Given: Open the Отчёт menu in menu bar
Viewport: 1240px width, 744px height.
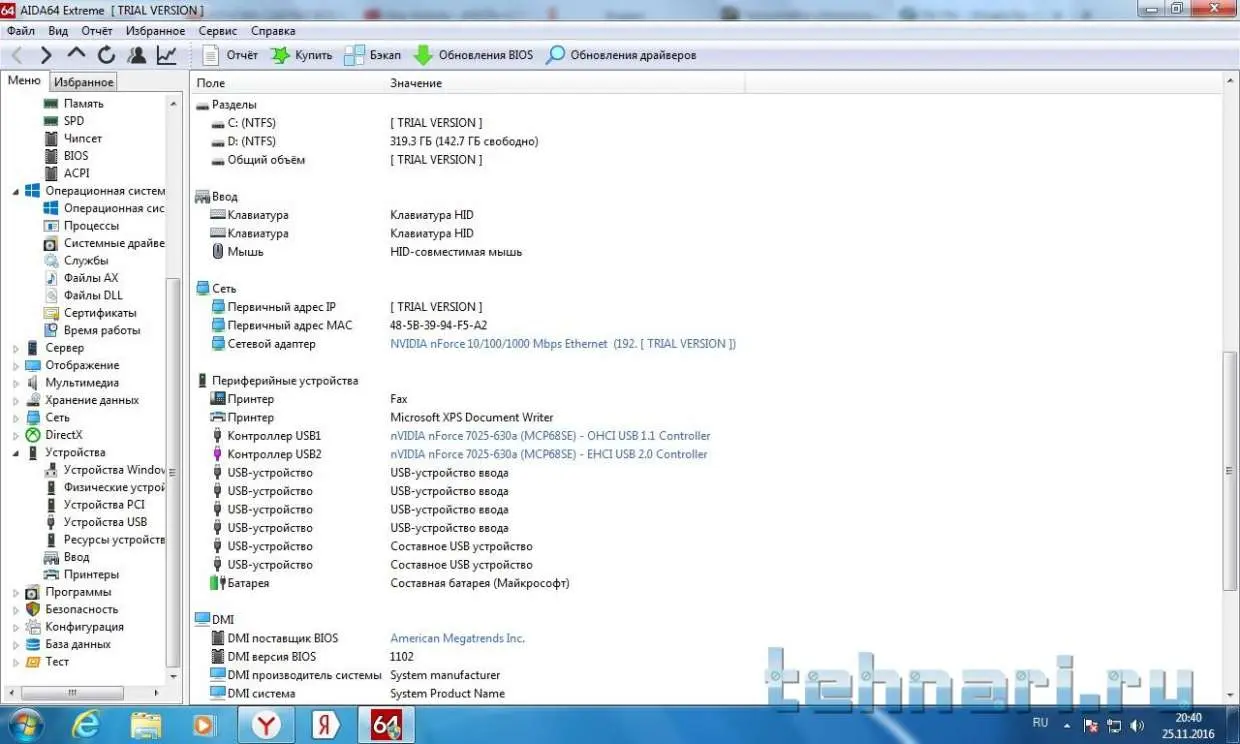Looking at the screenshot, I should [97, 31].
